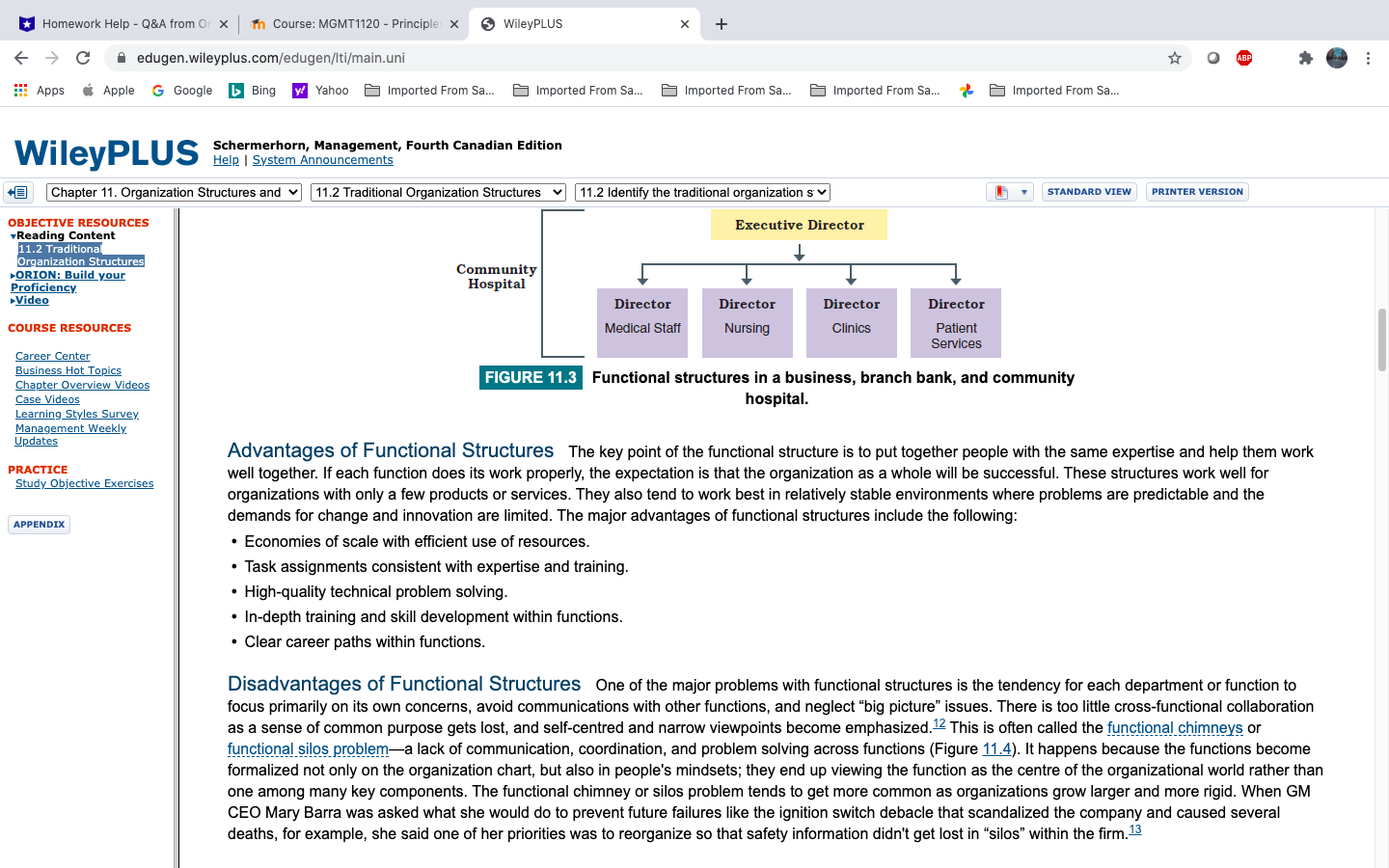Open the APPENDIX button
This screenshot has width=1389, height=868.
(x=39, y=525)
